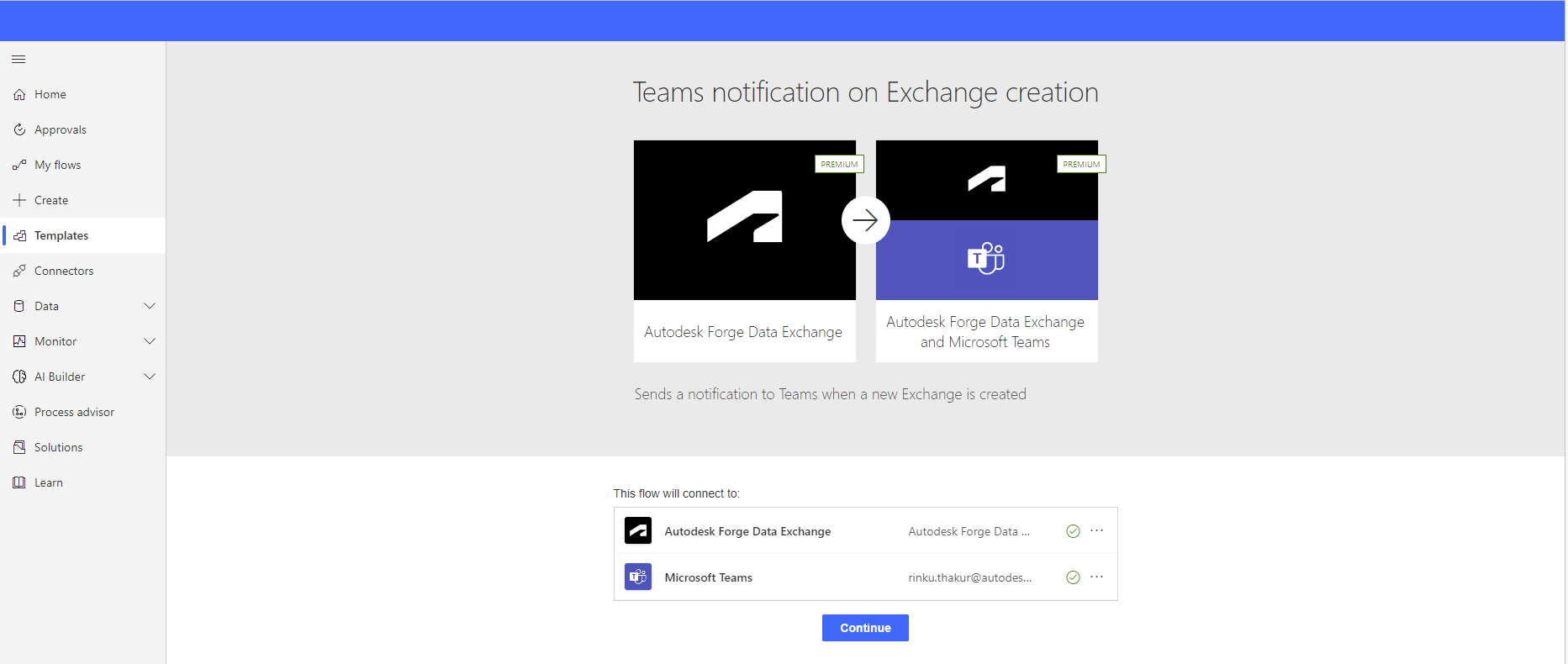The height and width of the screenshot is (664, 1568).
Task: Open the Approvals page icon
Action: [x=19, y=129]
